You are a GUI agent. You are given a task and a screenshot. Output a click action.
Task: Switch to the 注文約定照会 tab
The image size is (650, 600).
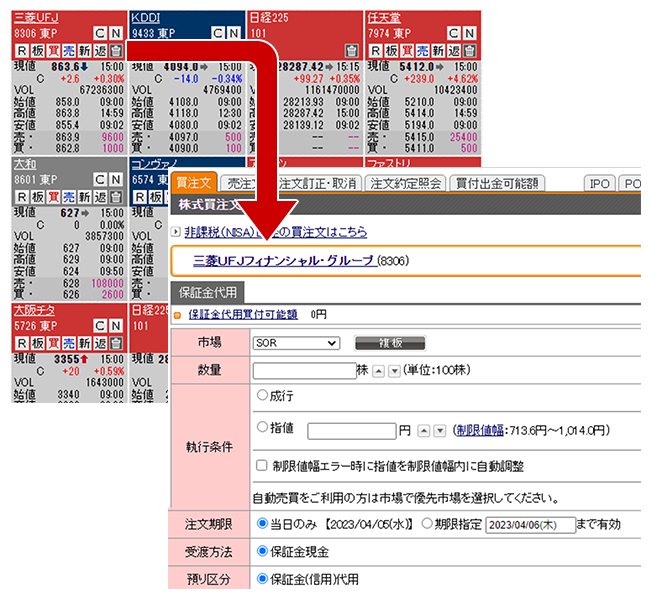tap(405, 183)
